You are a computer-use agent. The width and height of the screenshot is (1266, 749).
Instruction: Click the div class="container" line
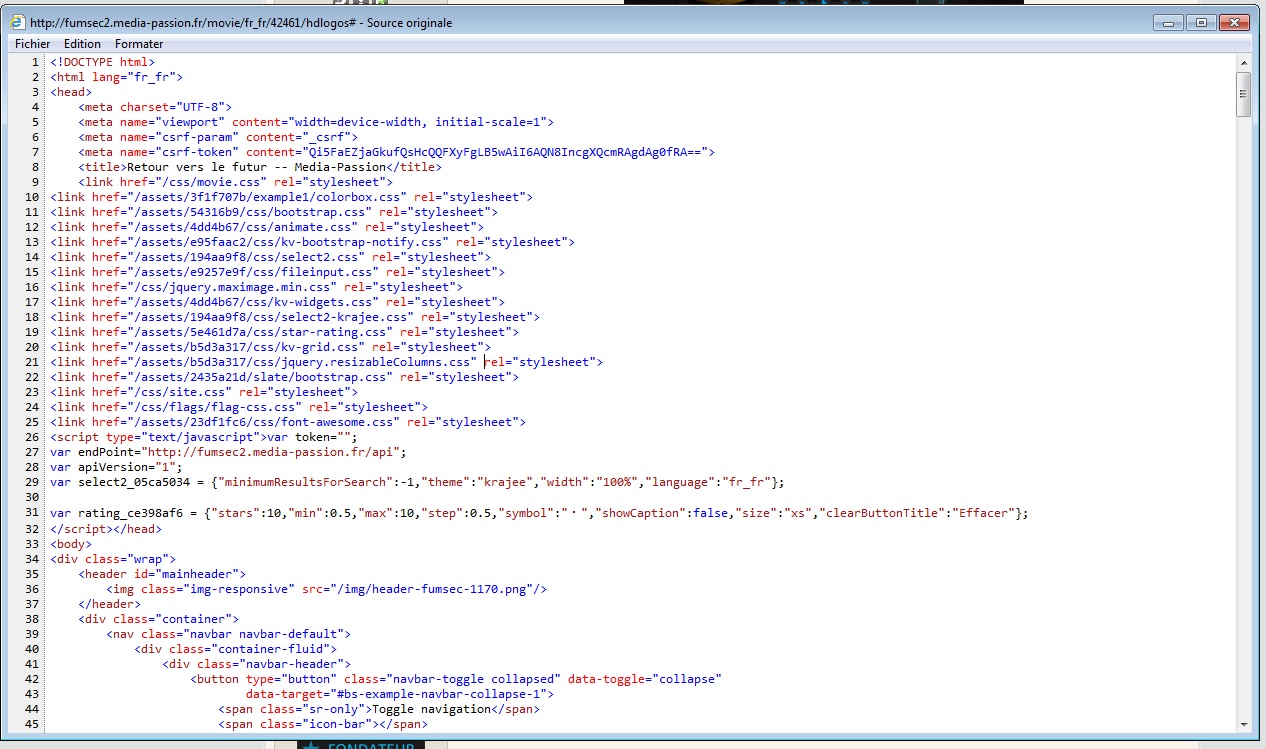[x=159, y=619]
